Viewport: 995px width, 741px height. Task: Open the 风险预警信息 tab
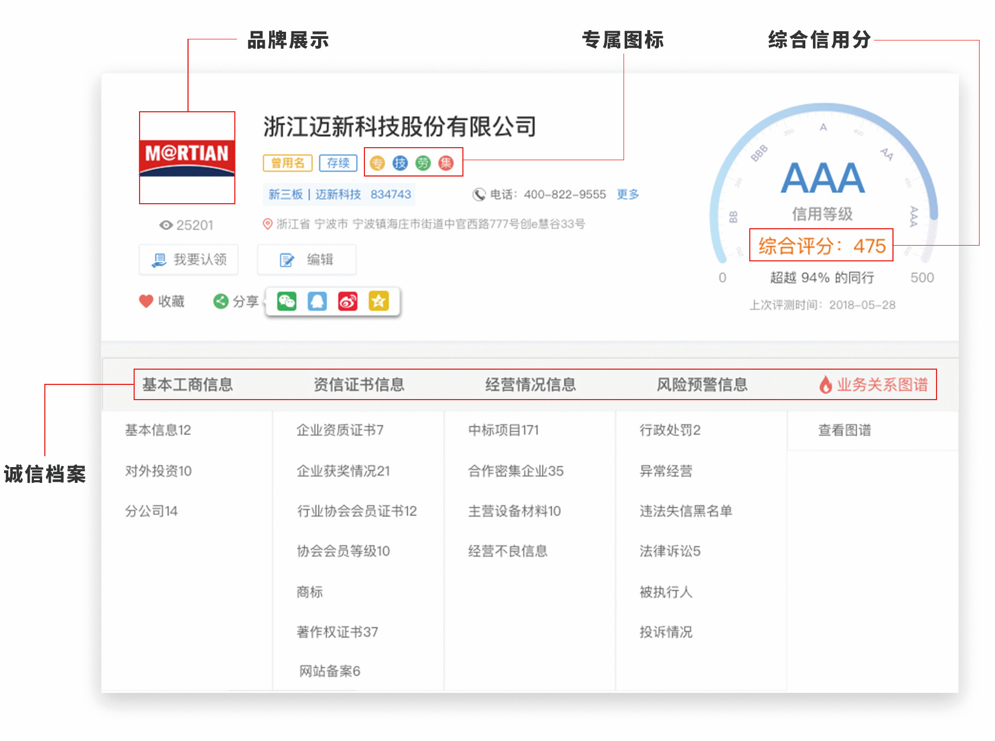[702, 385]
